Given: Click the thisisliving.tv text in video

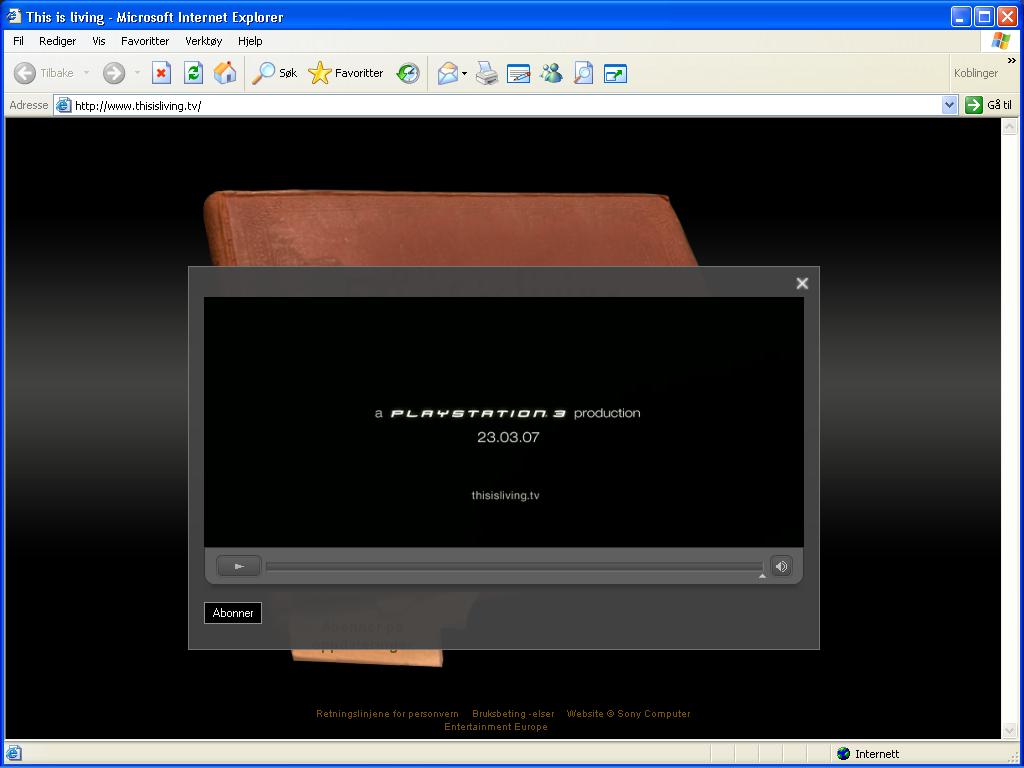Looking at the screenshot, I should (505, 495).
